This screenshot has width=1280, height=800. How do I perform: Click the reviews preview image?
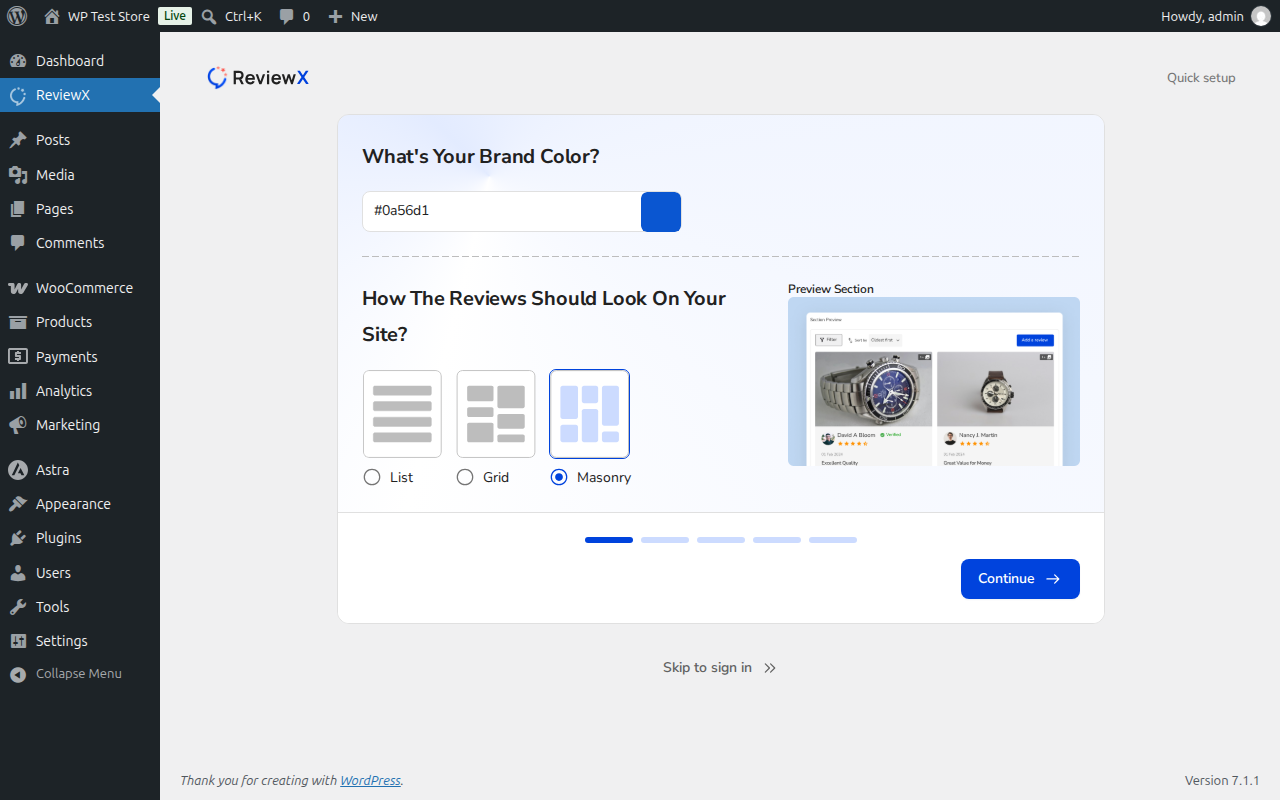(934, 381)
